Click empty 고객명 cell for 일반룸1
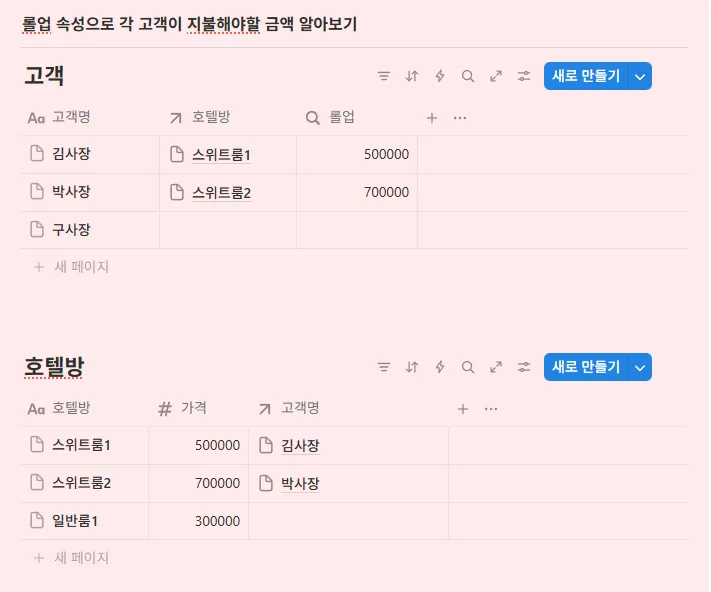711x592 pixels. 348,521
